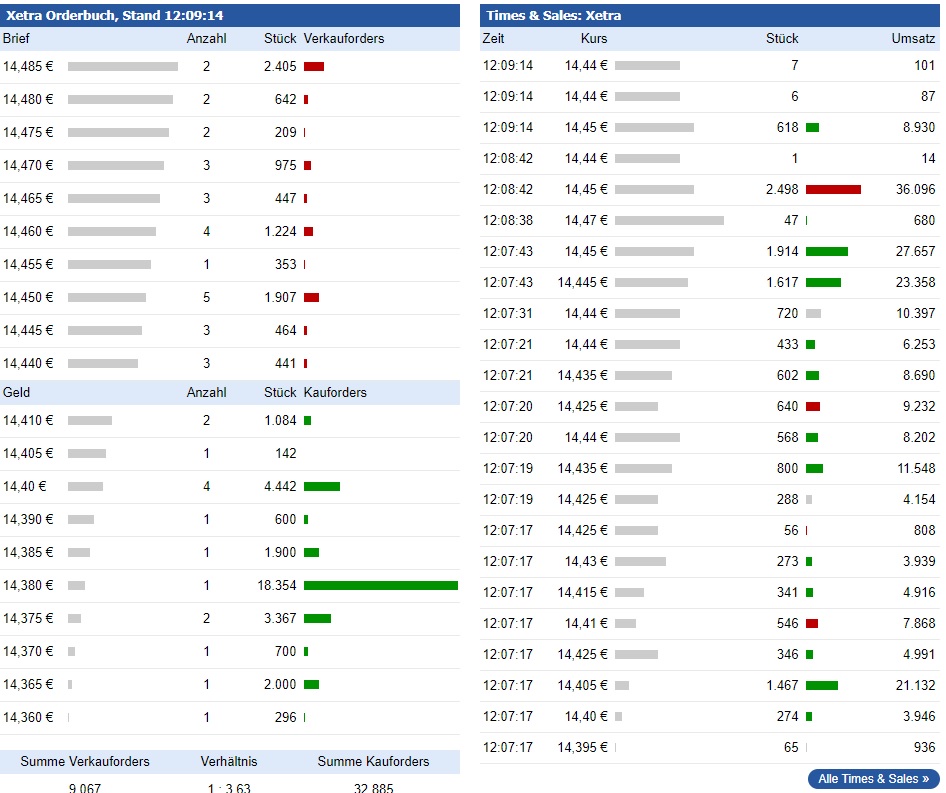Select the Geld price 14,385 €
Image resolution: width=946 pixels, height=793 pixels.
pyautogui.click(x=28, y=552)
